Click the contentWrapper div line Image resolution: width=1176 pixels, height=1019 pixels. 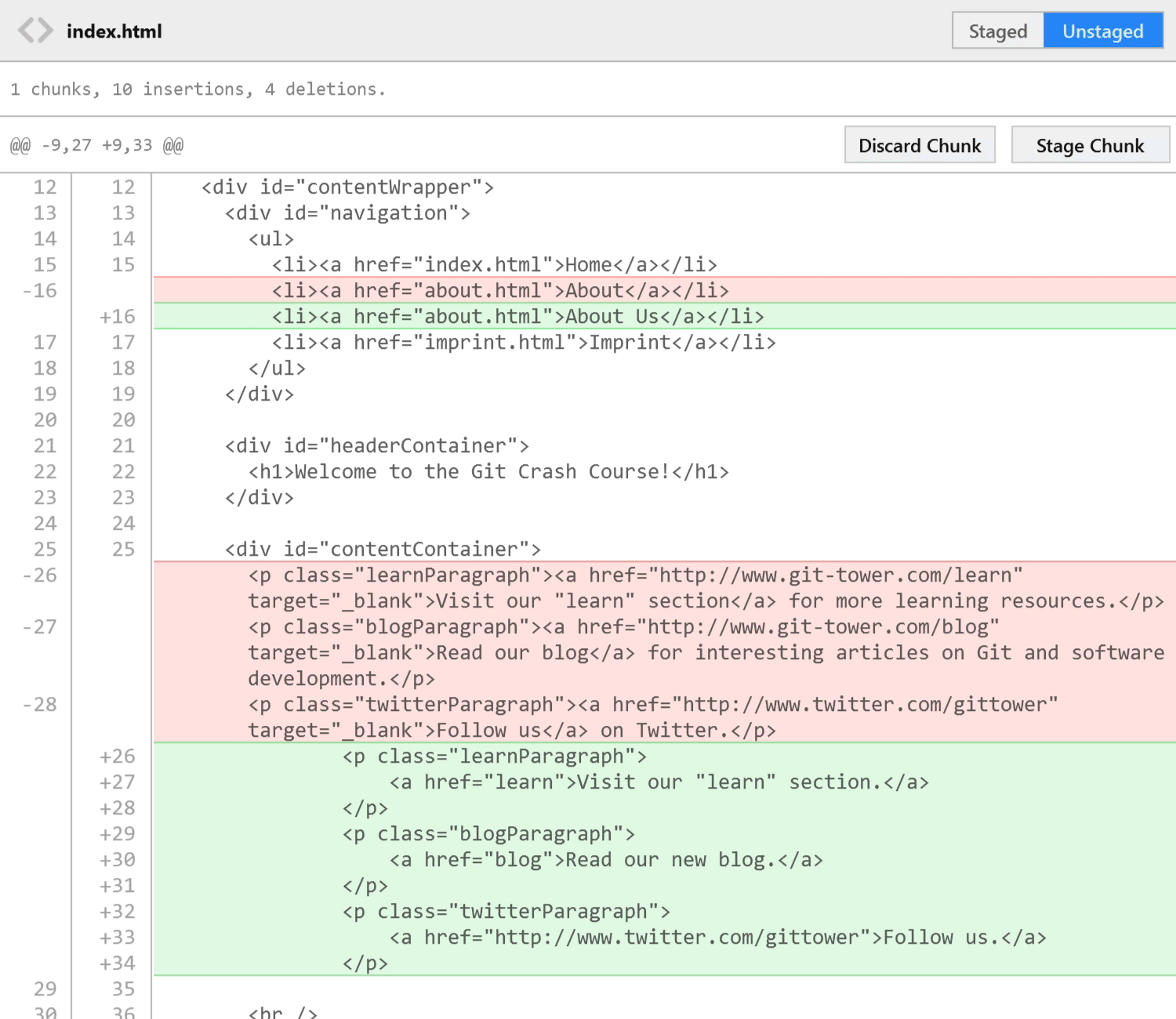347,187
